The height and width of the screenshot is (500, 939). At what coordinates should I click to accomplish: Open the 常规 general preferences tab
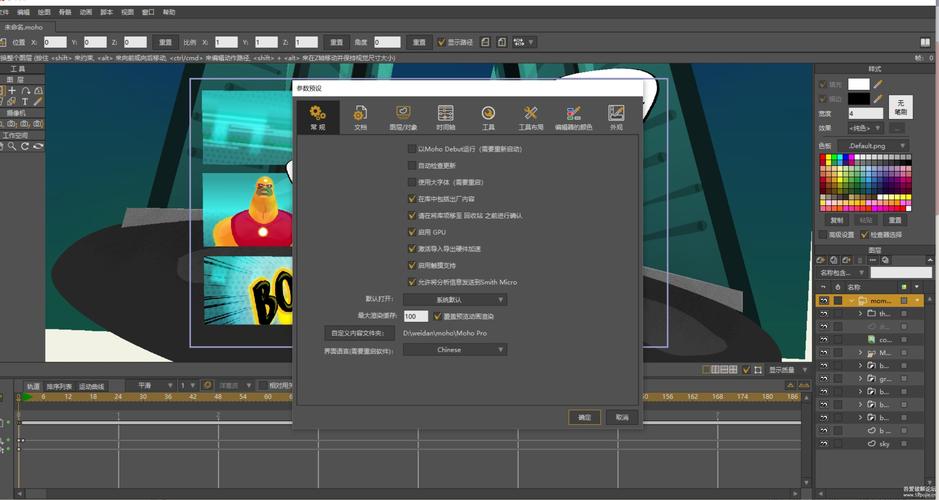(x=318, y=117)
